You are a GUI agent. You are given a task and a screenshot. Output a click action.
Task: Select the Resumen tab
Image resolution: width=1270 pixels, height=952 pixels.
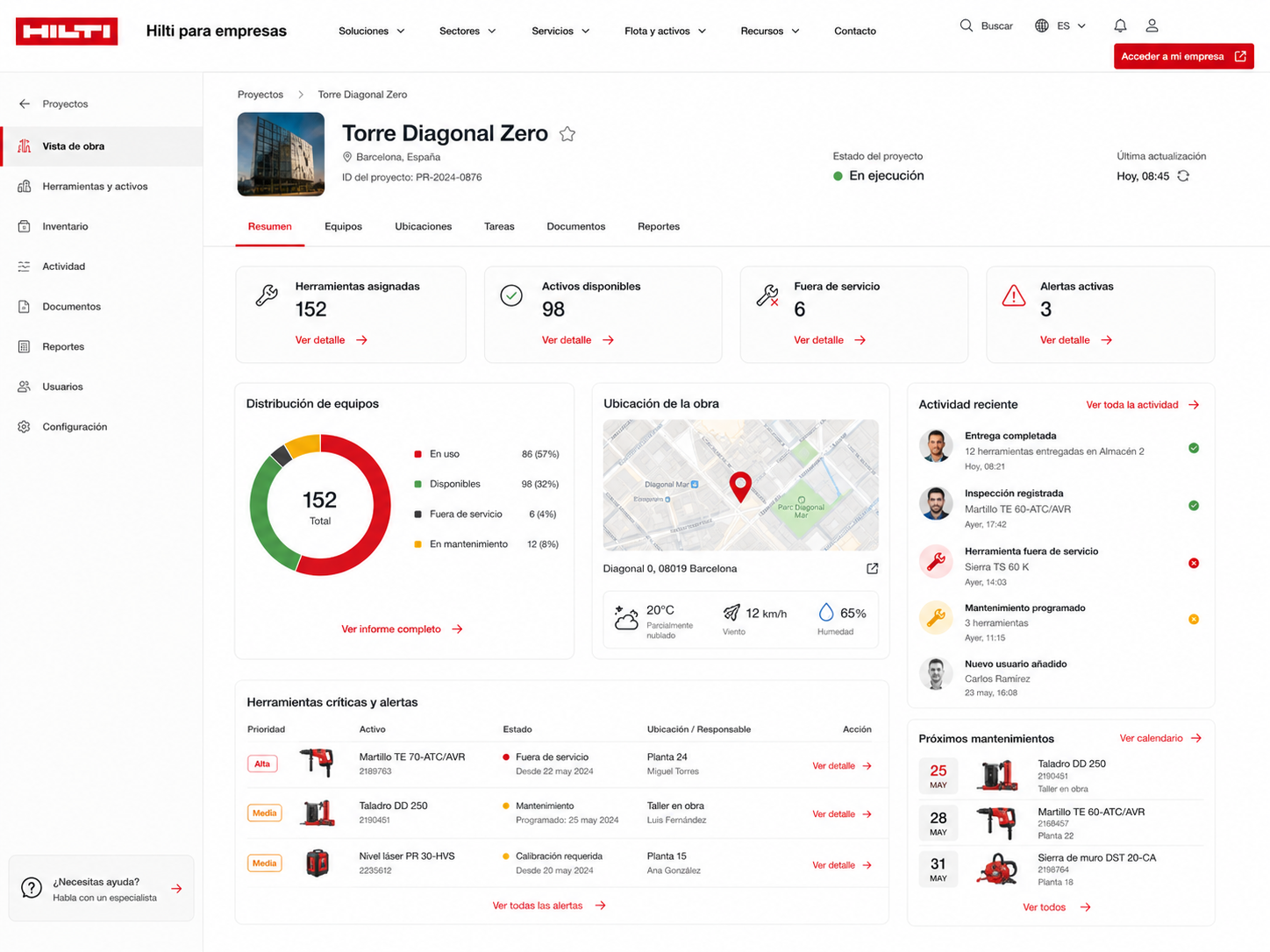(269, 226)
